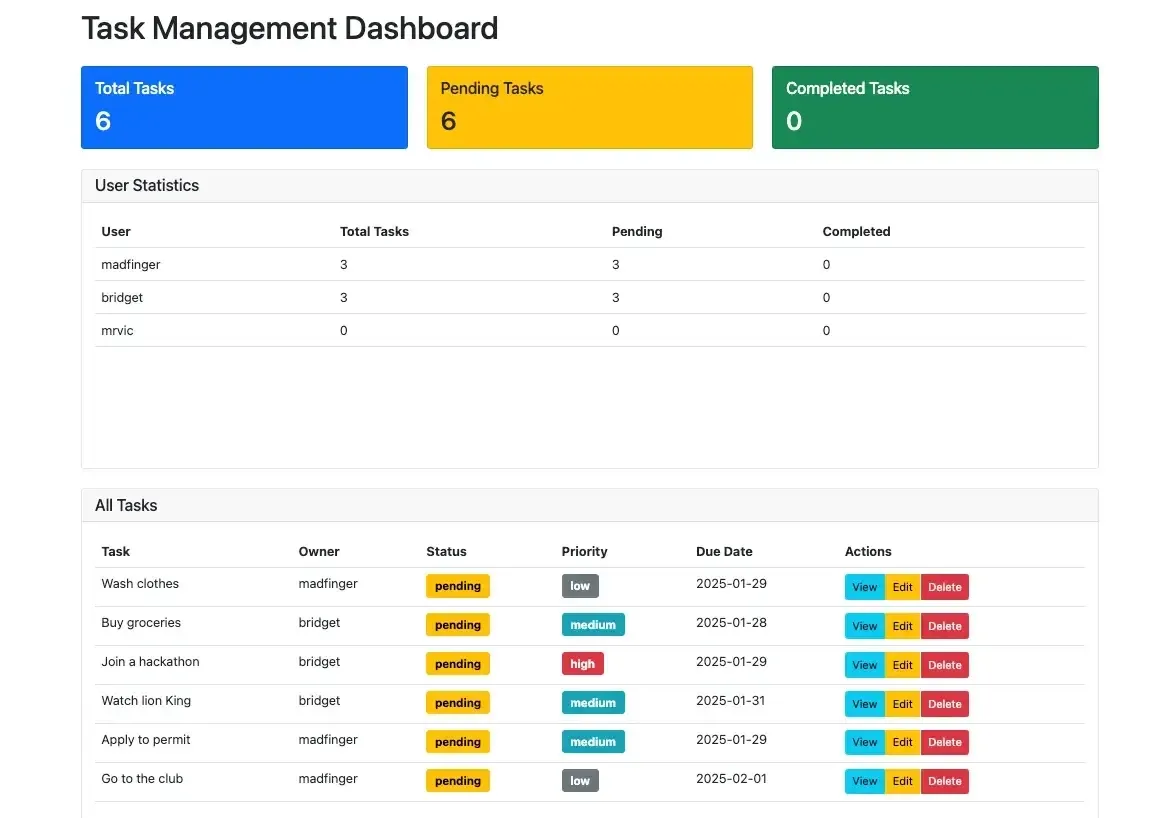
Task: Delete the Go to the club task
Action: (x=944, y=781)
